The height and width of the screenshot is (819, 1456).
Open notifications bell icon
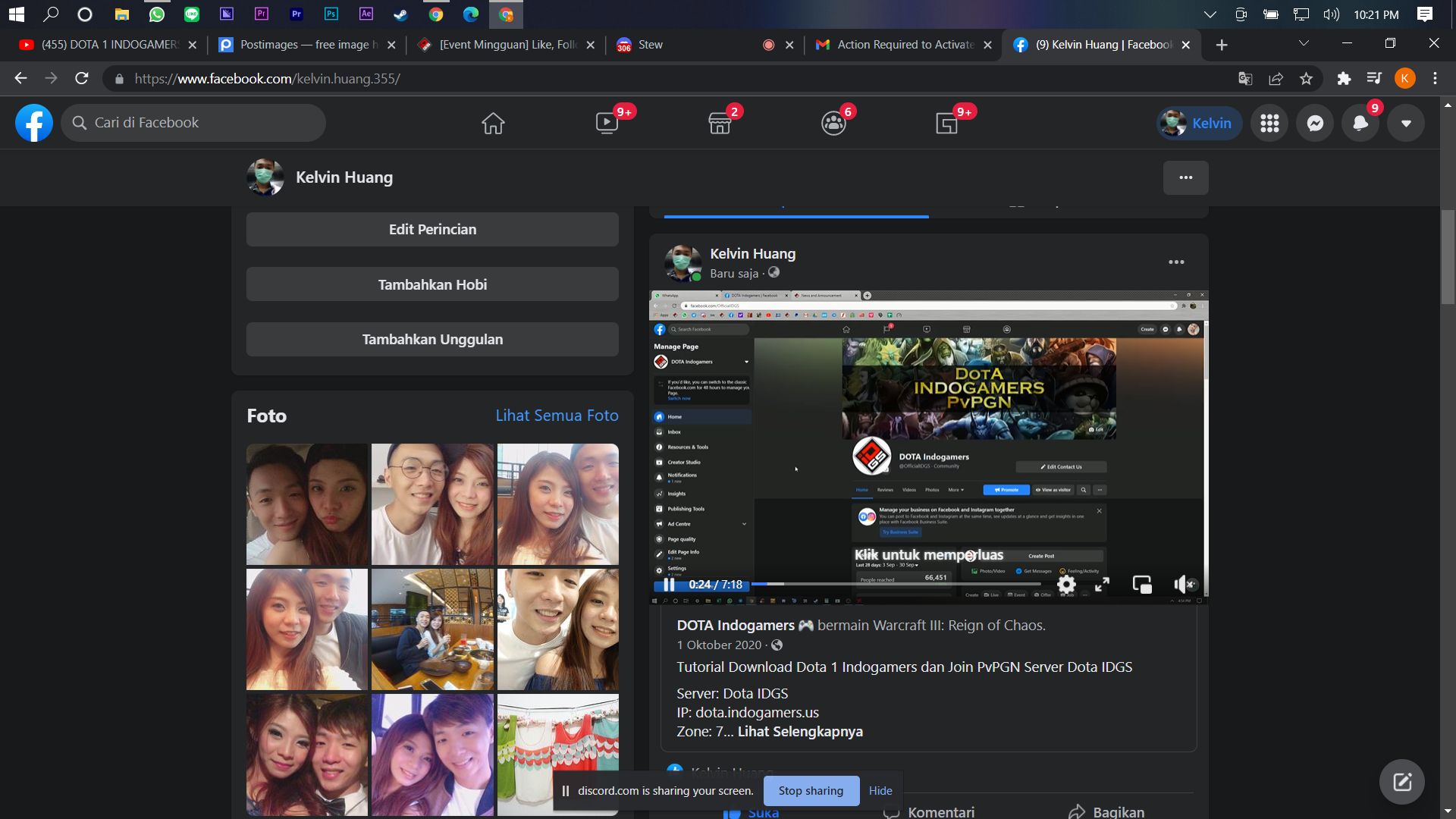click(1360, 123)
